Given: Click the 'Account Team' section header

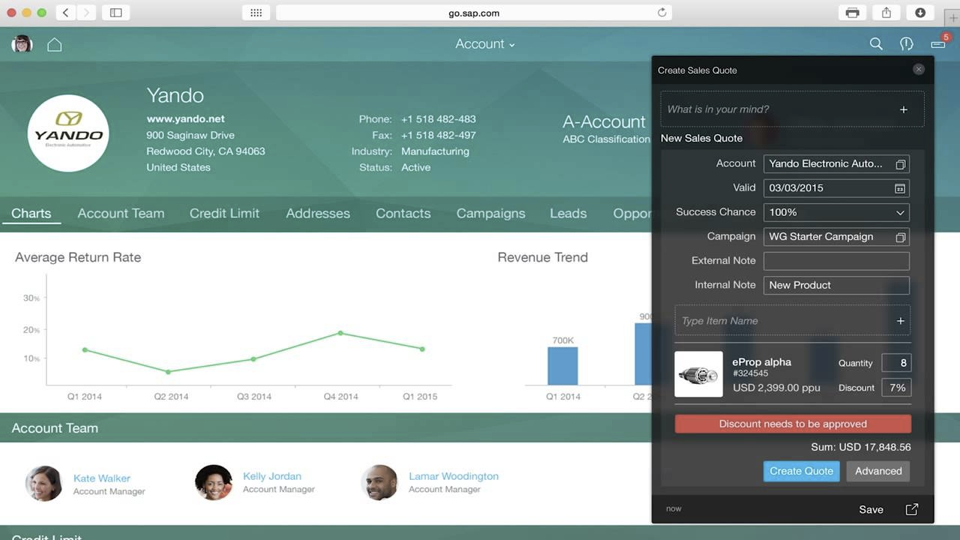Looking at the screenshot, I should (x=54, y=428).
